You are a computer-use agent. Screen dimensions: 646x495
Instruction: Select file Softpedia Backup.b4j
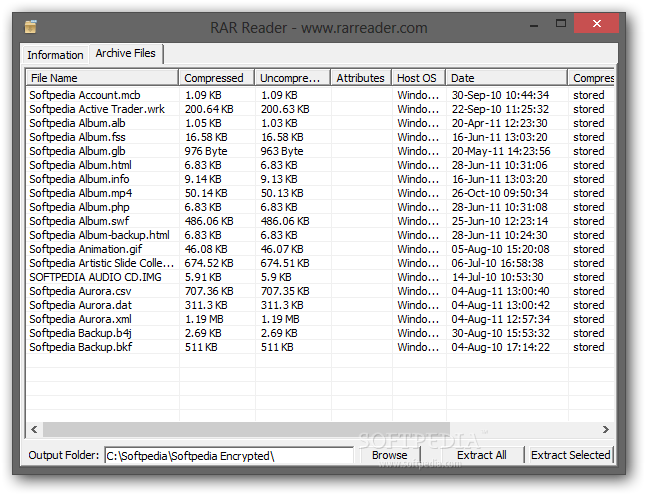click(81, 333)
